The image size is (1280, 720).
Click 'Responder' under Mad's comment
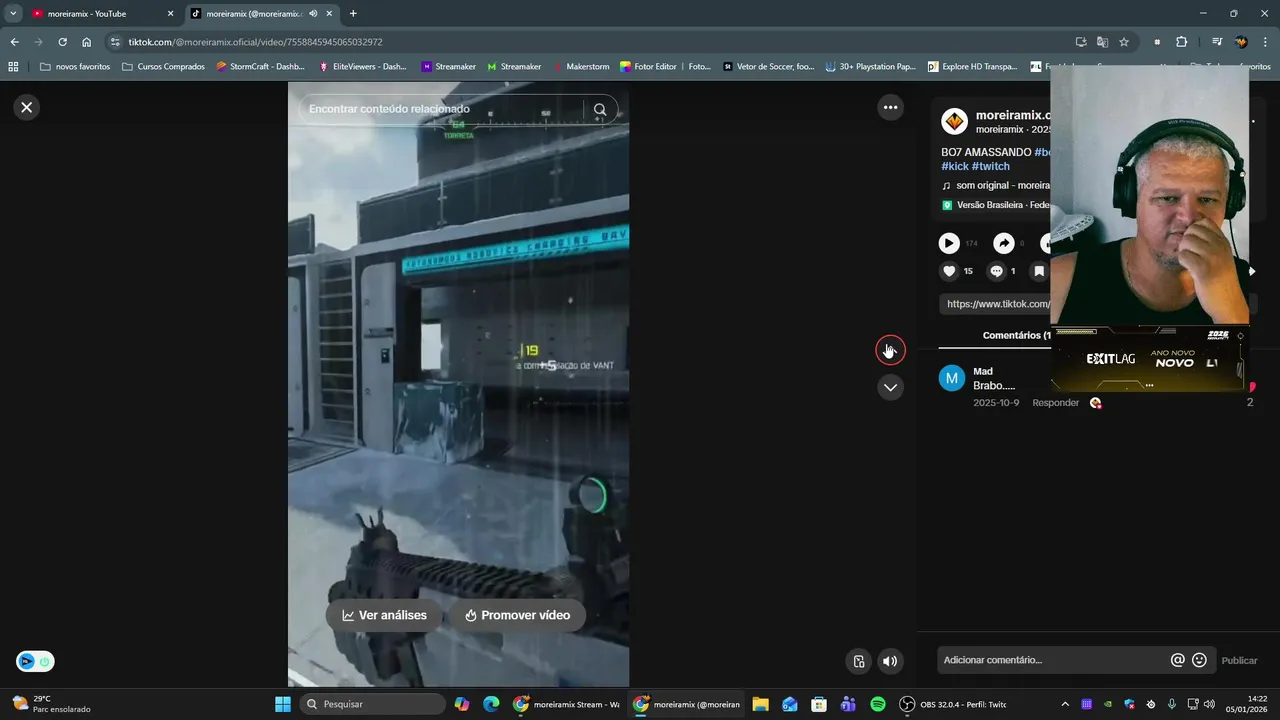1055,403
